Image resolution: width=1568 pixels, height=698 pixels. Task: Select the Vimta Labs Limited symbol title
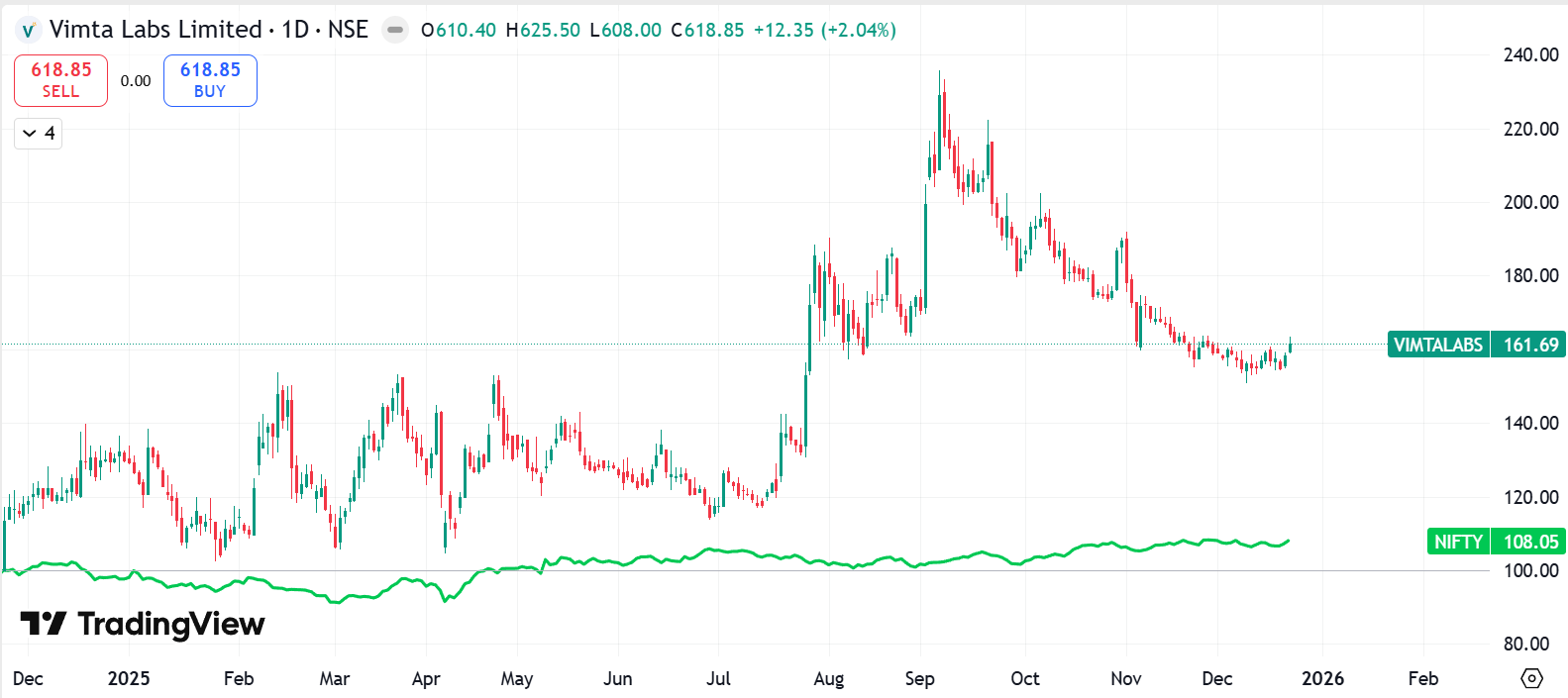[x=156, y=30]
